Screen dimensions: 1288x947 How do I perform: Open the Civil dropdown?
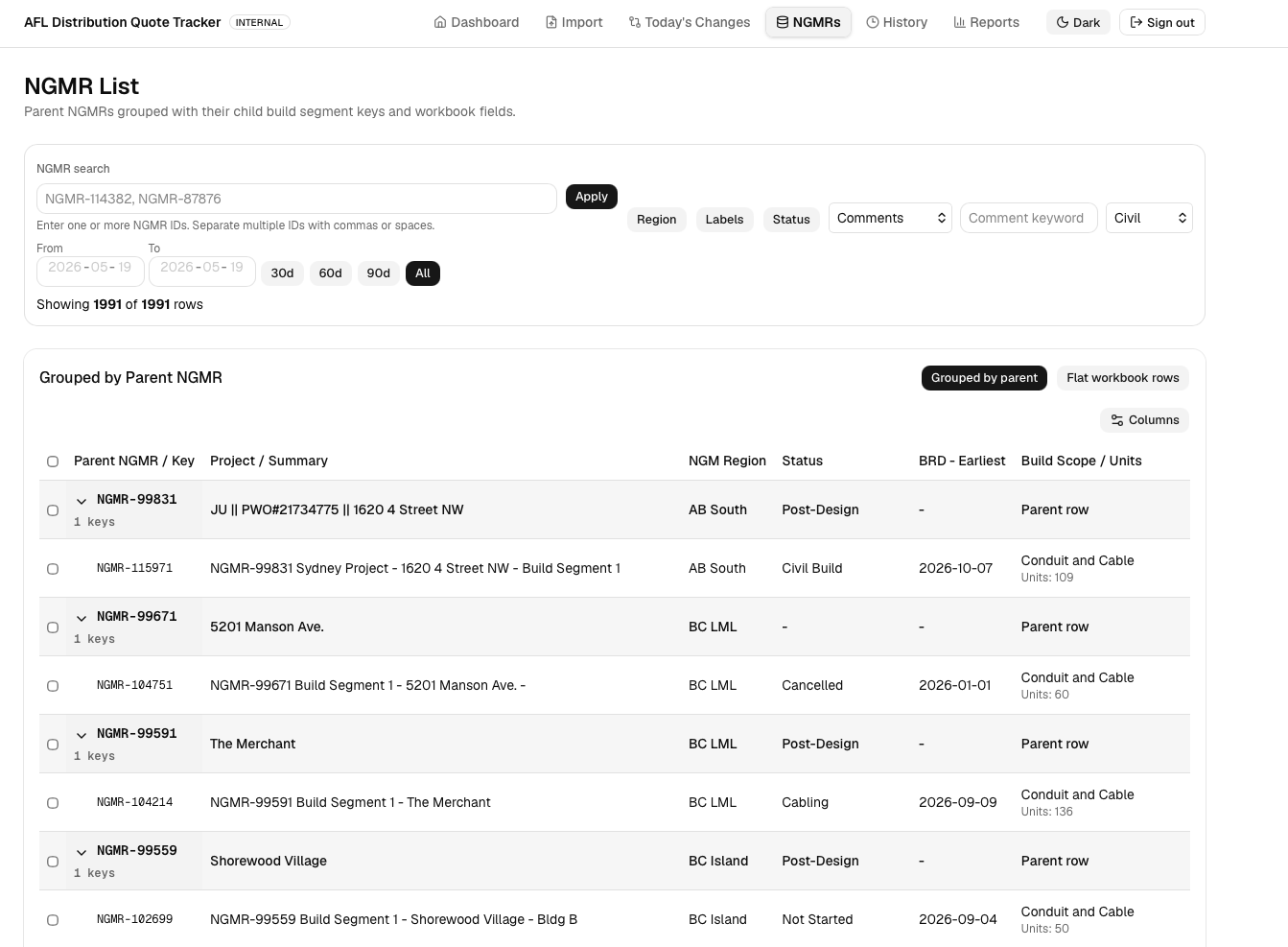pos(1149,218)
